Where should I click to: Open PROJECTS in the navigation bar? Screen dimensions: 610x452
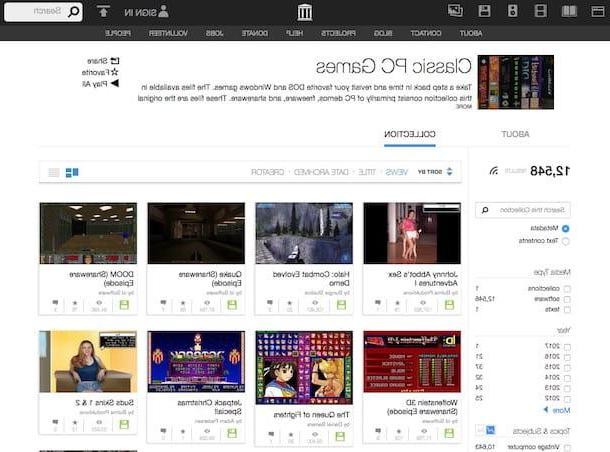point(338,33)
